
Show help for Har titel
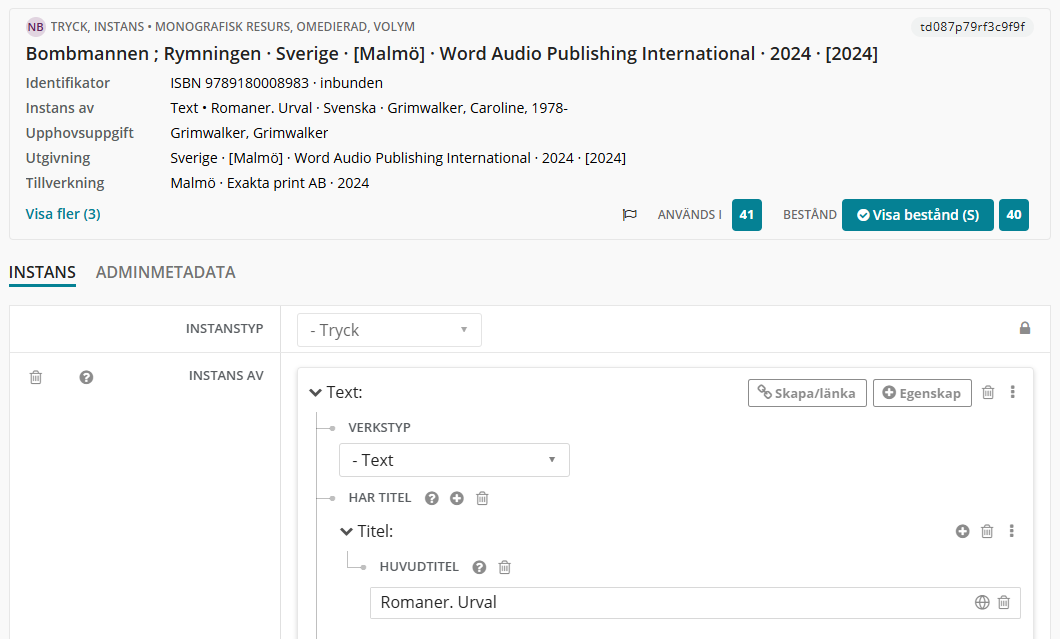tap(431, 498)
